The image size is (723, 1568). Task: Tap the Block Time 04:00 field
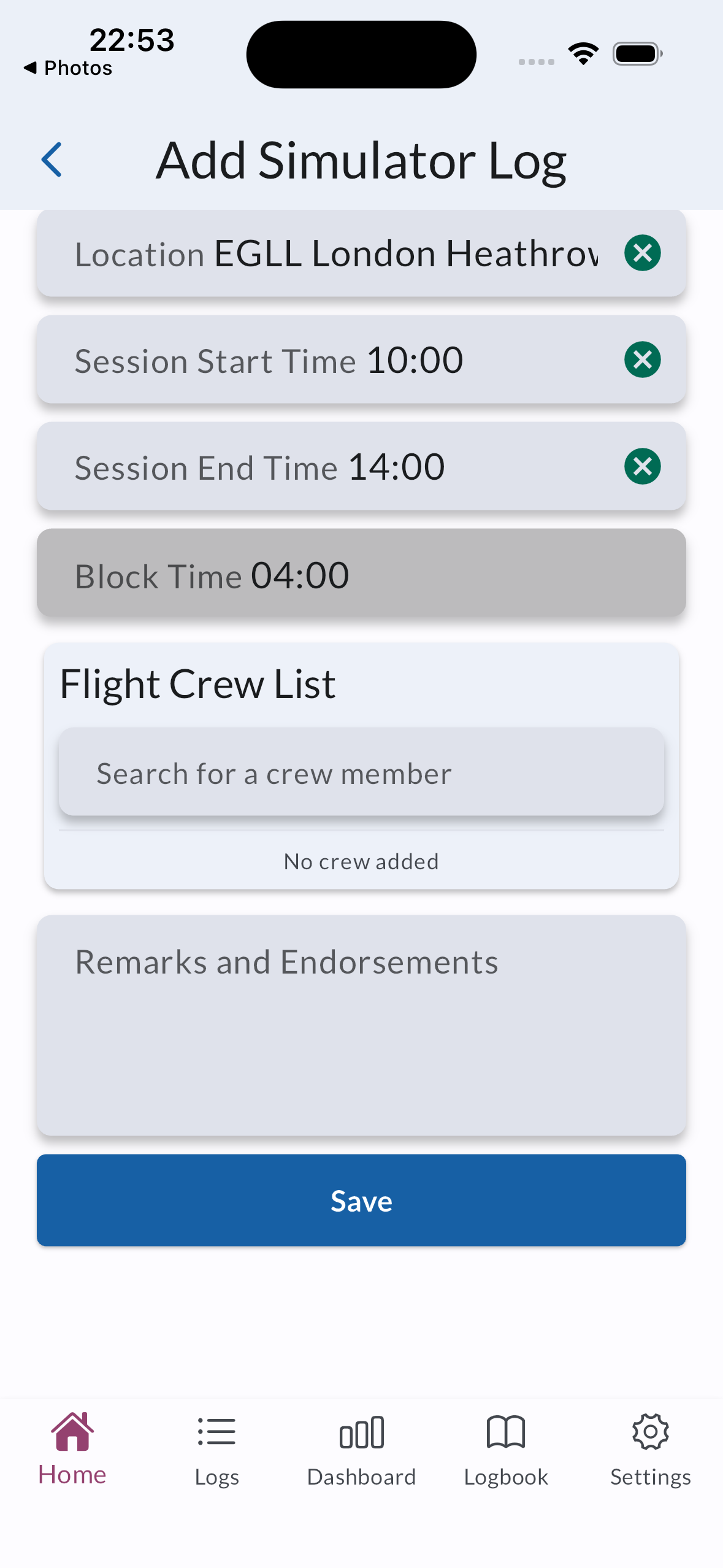pyautogui.click(x=361, y=574)
